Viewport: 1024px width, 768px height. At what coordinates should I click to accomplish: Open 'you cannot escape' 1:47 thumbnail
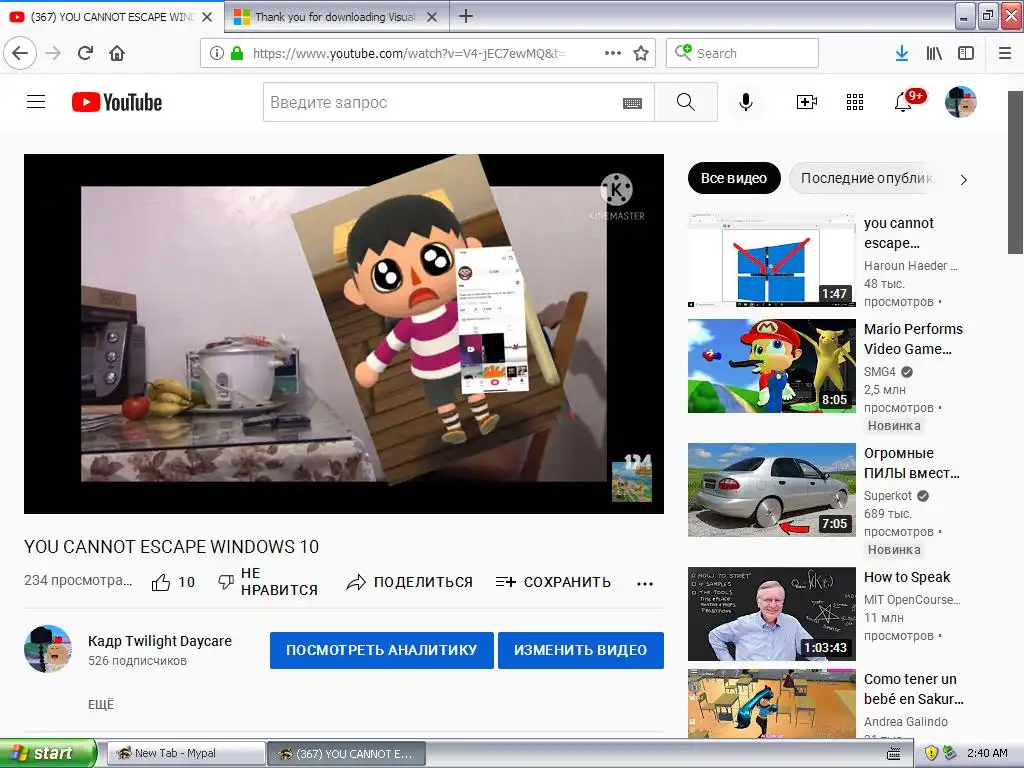[771, 259]
